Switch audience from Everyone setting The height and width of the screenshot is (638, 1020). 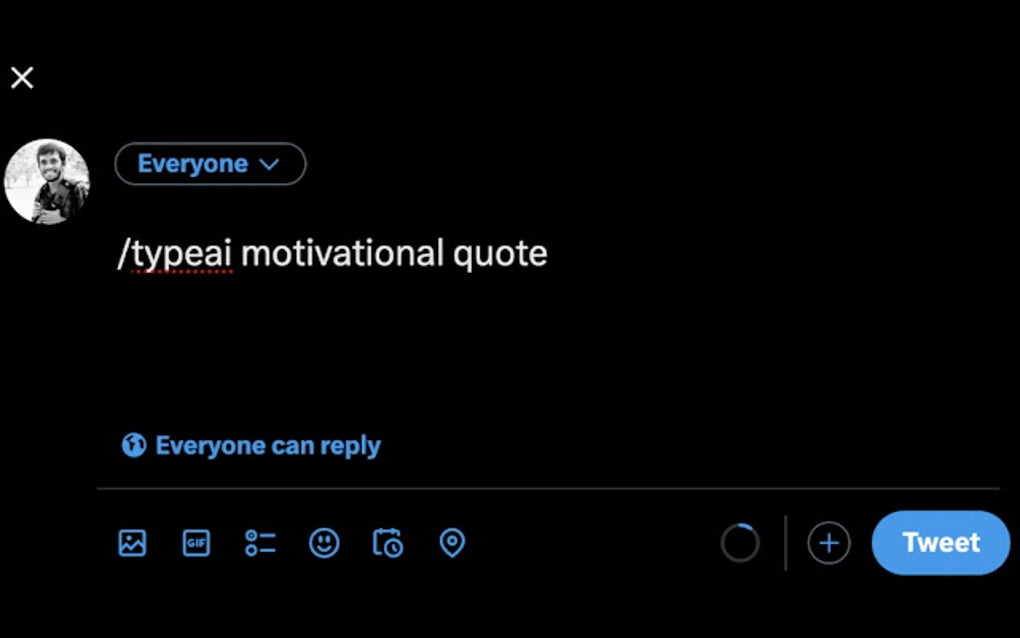tap(210, 163)
